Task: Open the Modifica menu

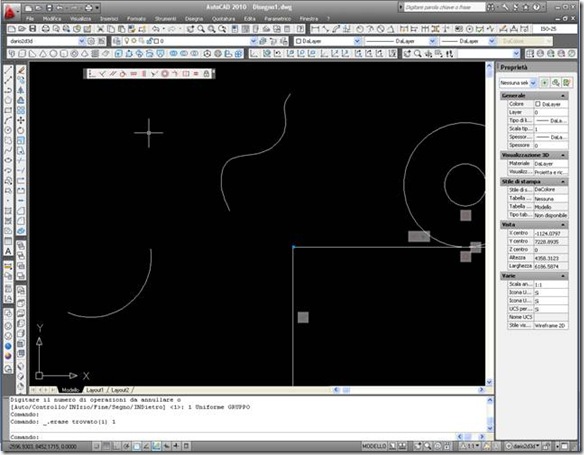Action: 52,19
